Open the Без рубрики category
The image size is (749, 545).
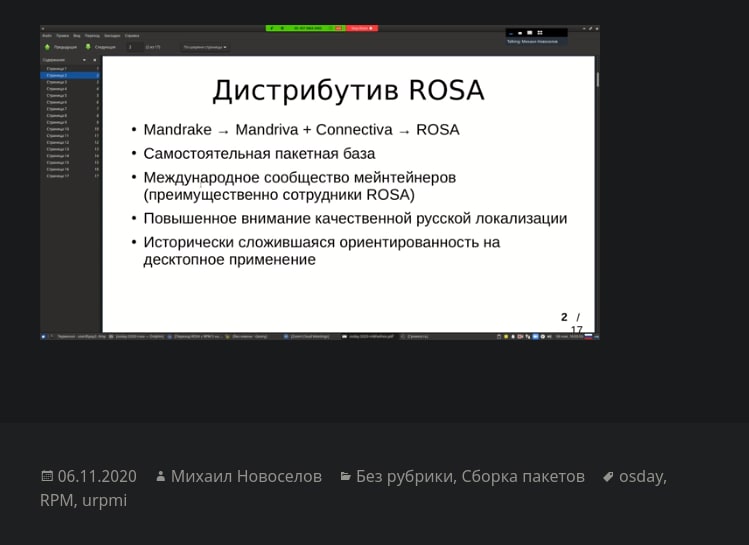[404, 476]
